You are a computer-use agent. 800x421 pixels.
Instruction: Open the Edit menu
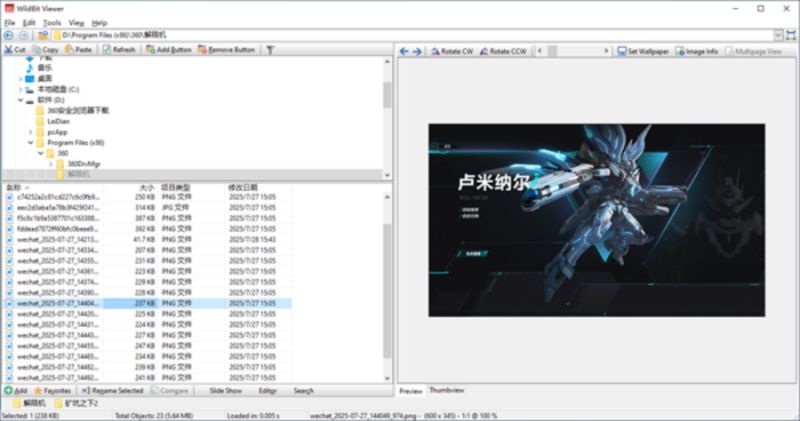pos(29,22)
